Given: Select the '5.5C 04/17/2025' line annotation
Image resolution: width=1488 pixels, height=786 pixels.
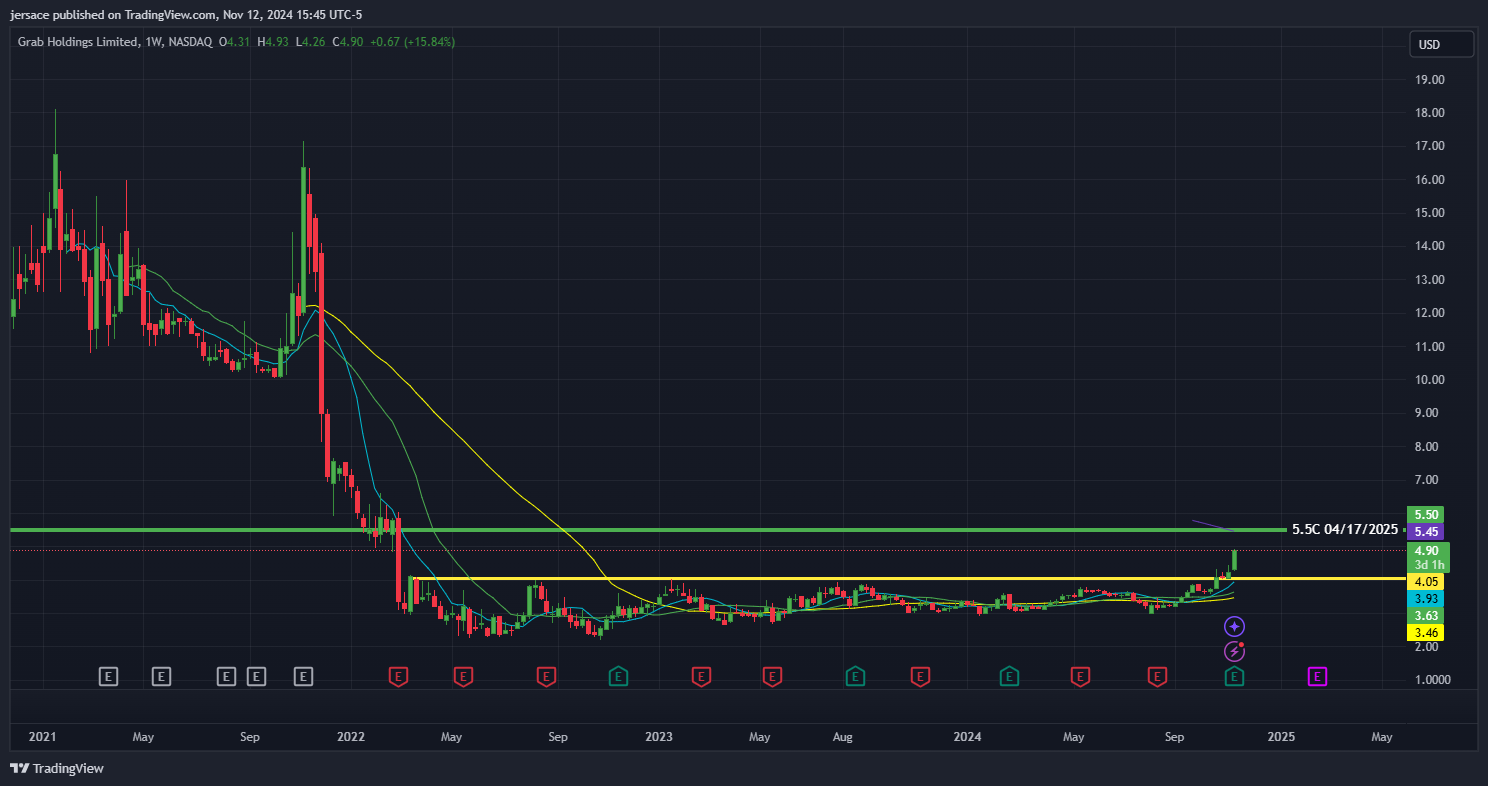Looking at the screenshot, I should (x=1345, y=529).
